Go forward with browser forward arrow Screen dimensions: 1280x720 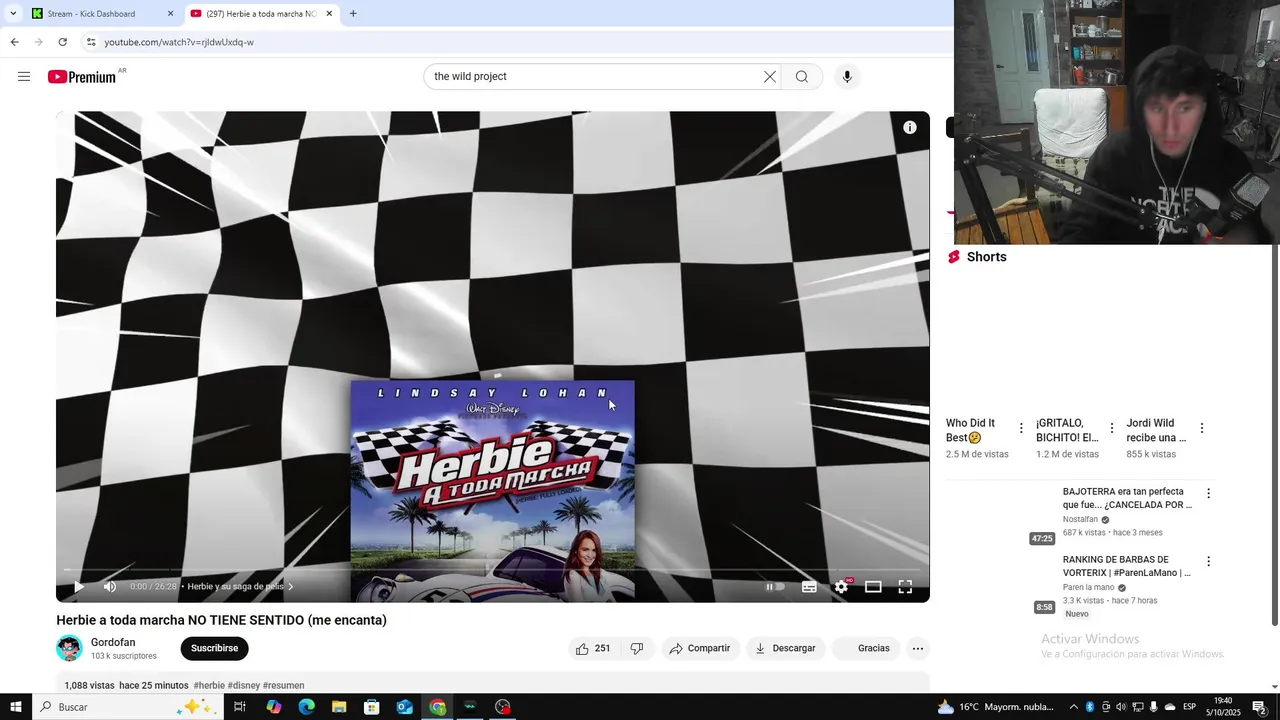click(38, 42)
